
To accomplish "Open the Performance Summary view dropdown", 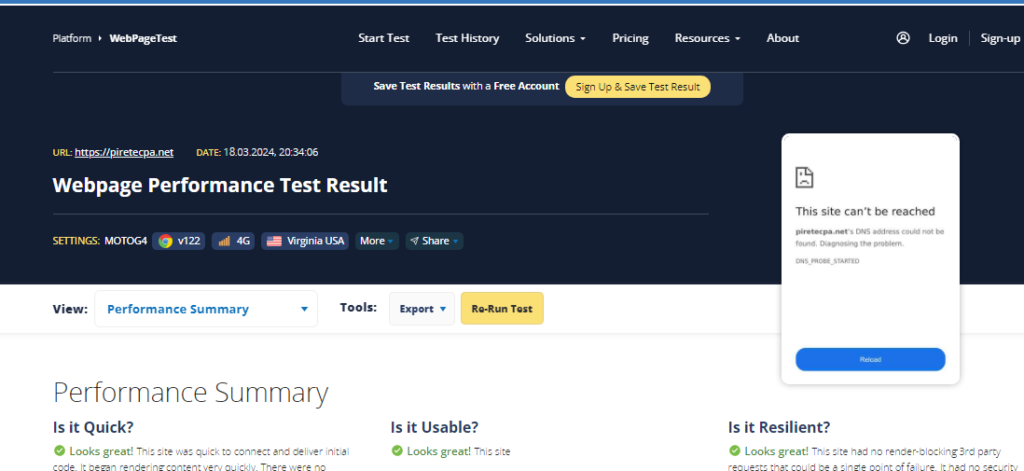I will pos(206,309).
